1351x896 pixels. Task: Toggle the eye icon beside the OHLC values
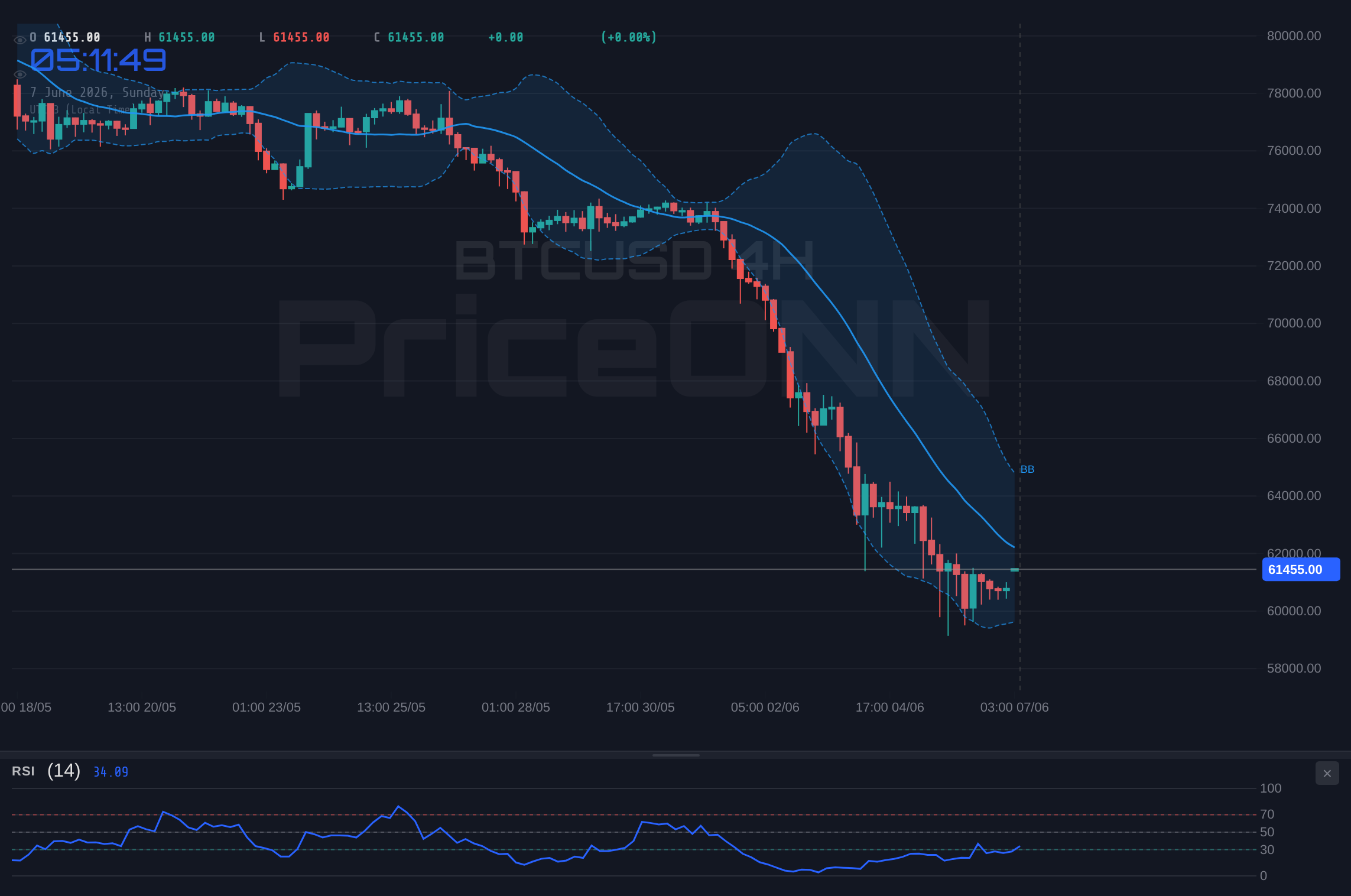pyautogui.click(x=20, y=40)
